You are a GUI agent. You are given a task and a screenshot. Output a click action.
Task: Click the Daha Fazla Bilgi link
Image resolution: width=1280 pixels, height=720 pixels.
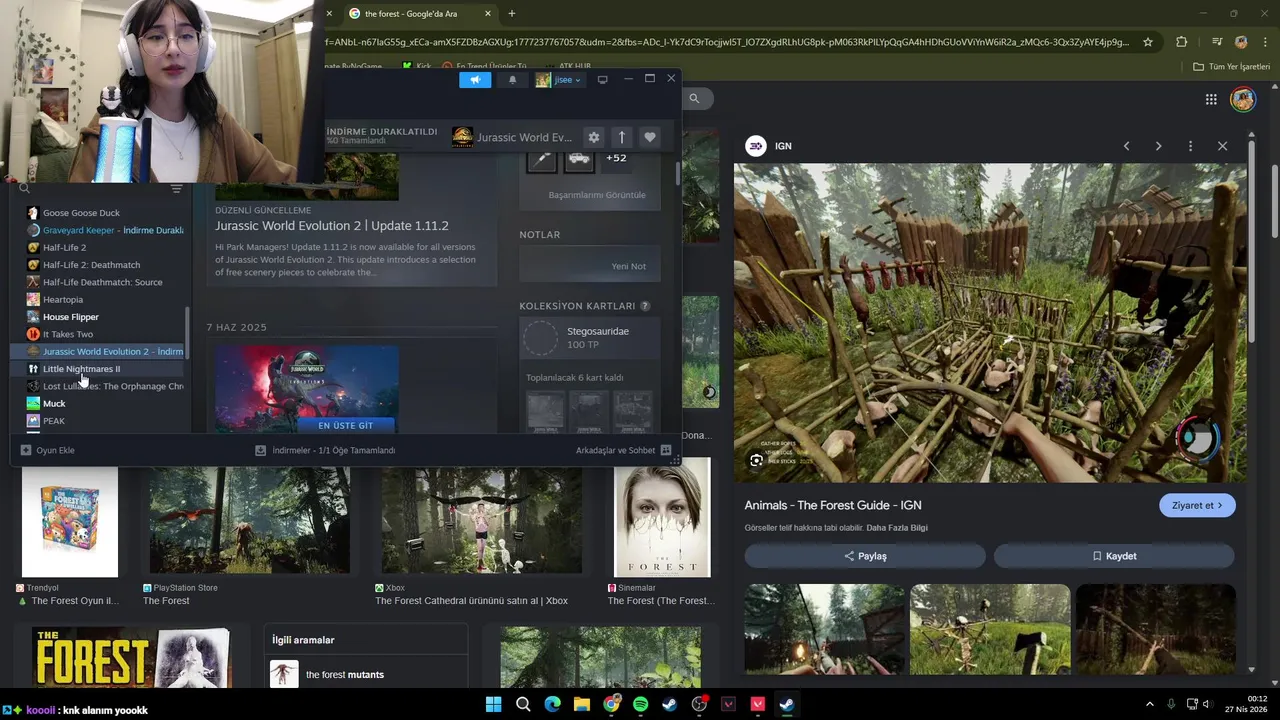click(x=897, y=528)
